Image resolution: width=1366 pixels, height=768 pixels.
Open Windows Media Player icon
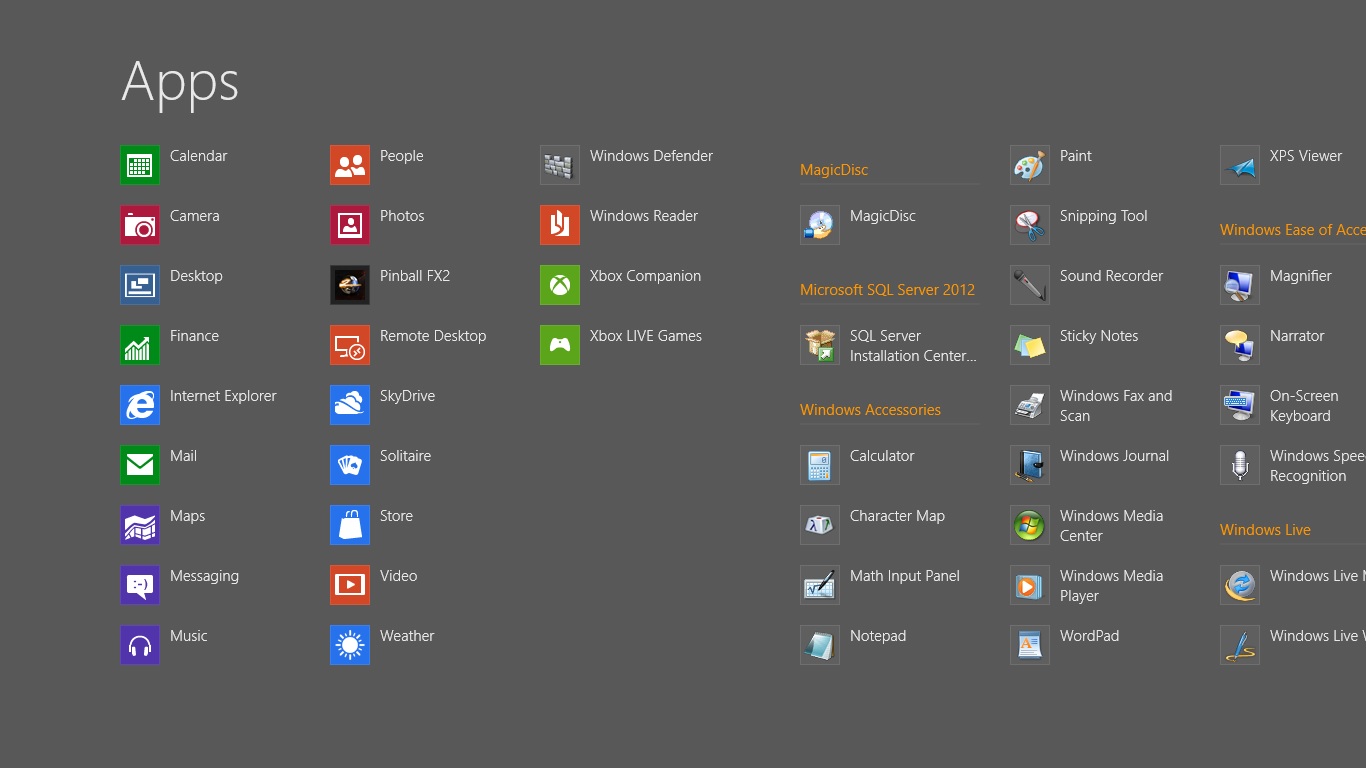coord(1030,585)
